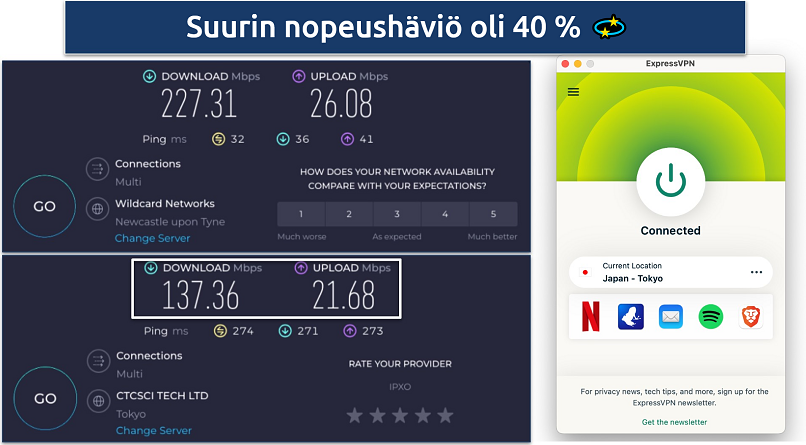Click the 227.31 download value
Image resolution: width=806 pixels, height=445 pixels.
[x=199, y=104]
